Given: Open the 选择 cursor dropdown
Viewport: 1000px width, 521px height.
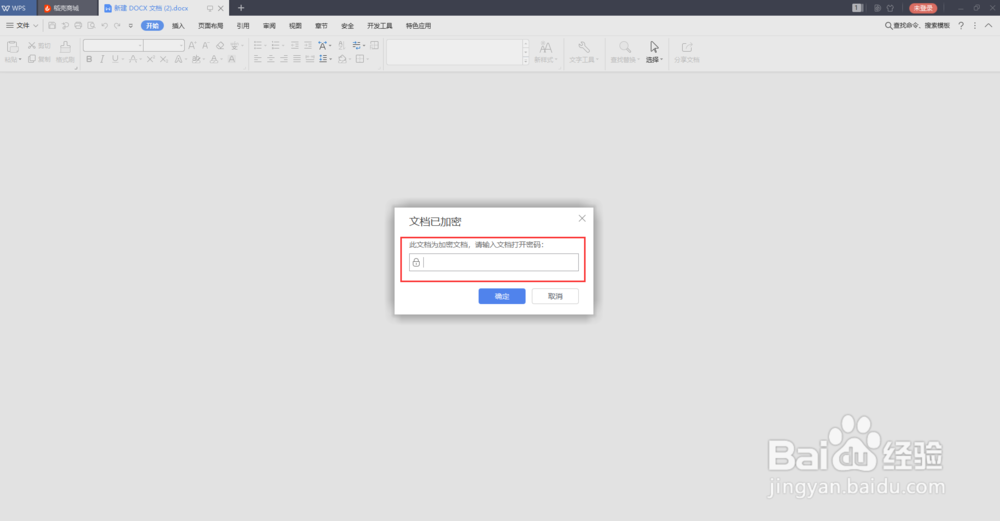Looking at the screenshot, I should (x=654, y=52).
